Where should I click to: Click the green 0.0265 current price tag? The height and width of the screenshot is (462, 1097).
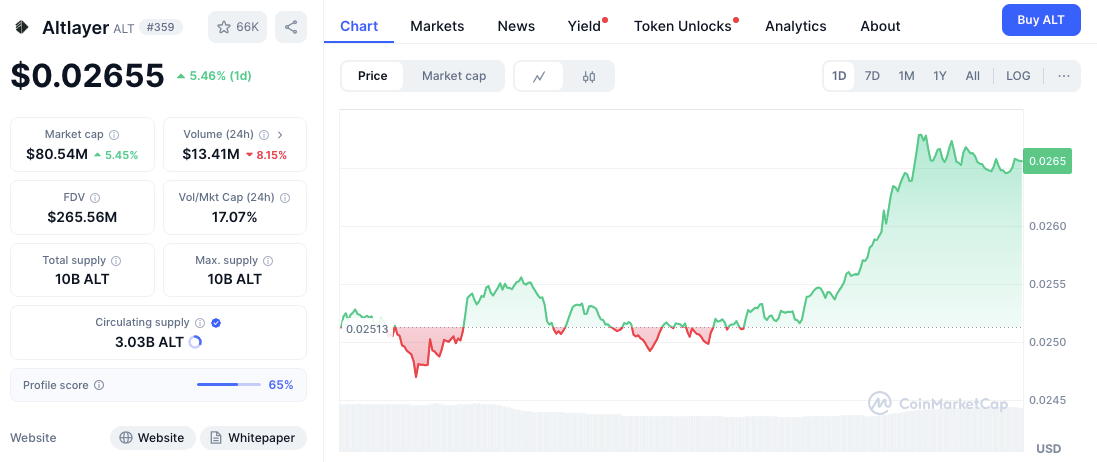click(x=1047, y=162)
